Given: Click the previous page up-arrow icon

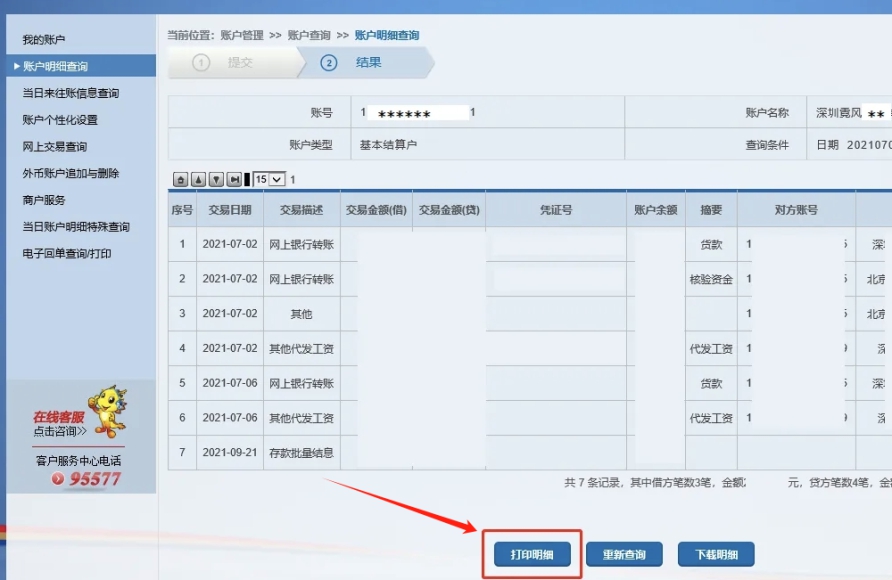Looking at the screenshot, I should [x=198, y=179].
